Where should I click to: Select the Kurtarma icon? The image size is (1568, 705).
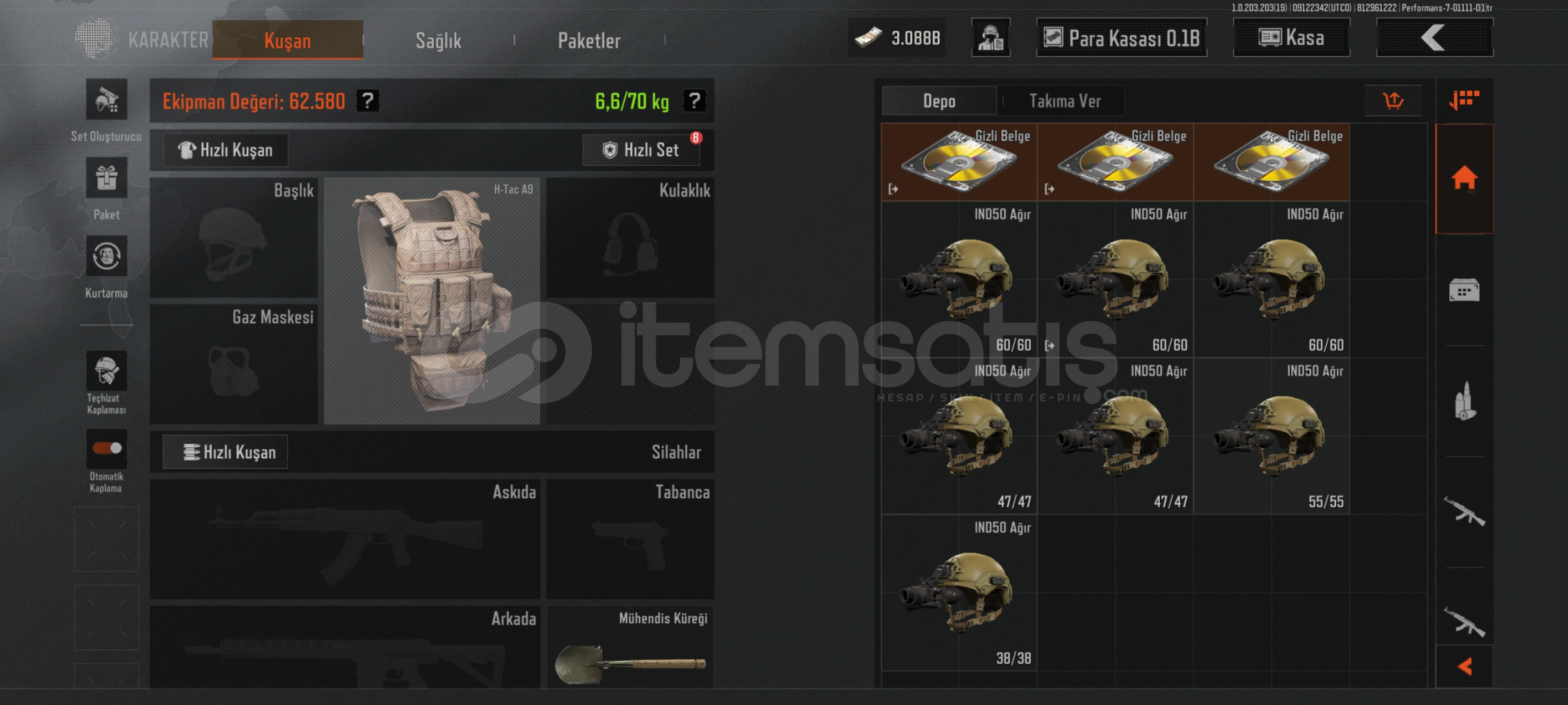pyautogui.click(x=106, y=257)
